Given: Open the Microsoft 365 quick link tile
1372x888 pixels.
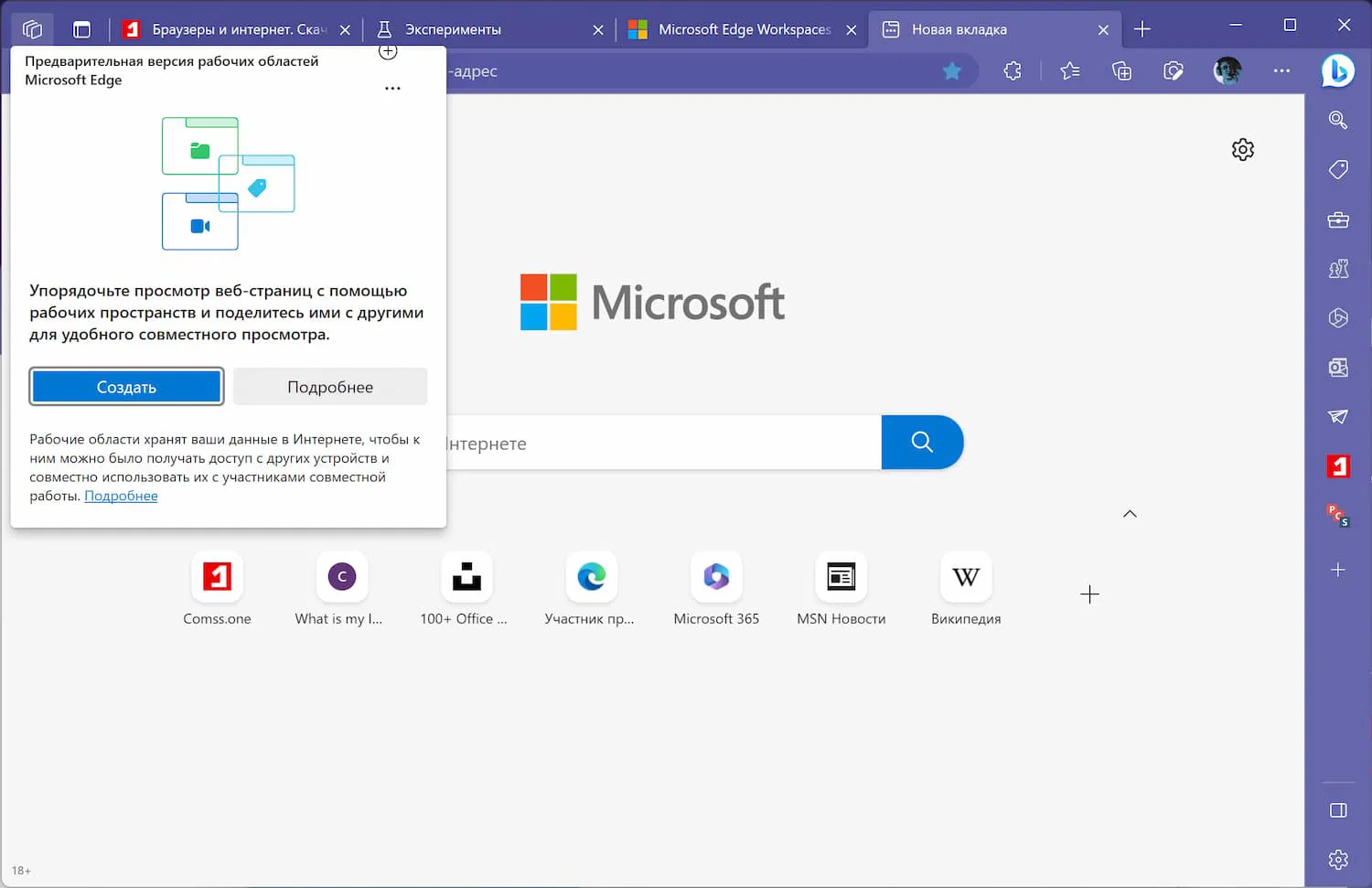Looking at the screenshot, I should coord(716,590).
